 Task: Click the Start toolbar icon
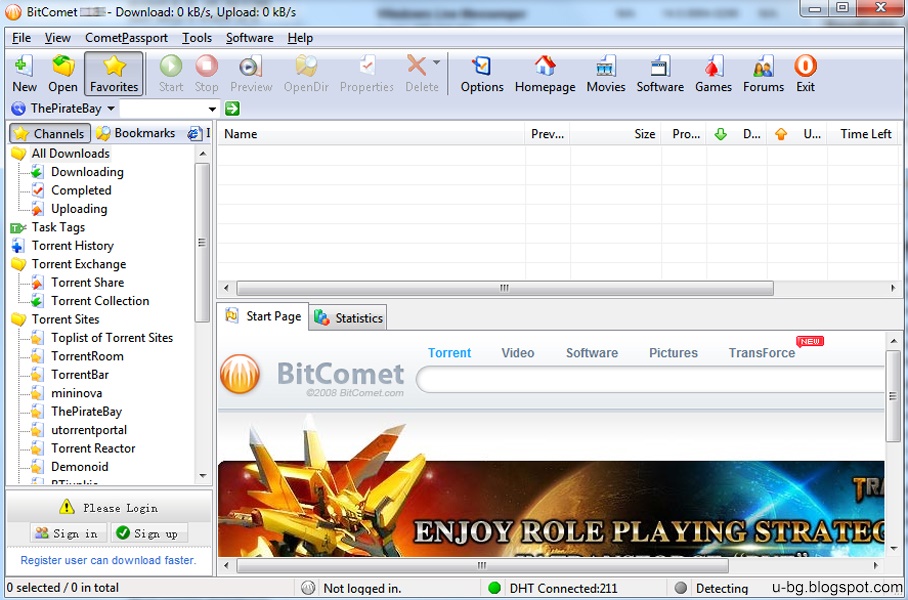point(171,74)
